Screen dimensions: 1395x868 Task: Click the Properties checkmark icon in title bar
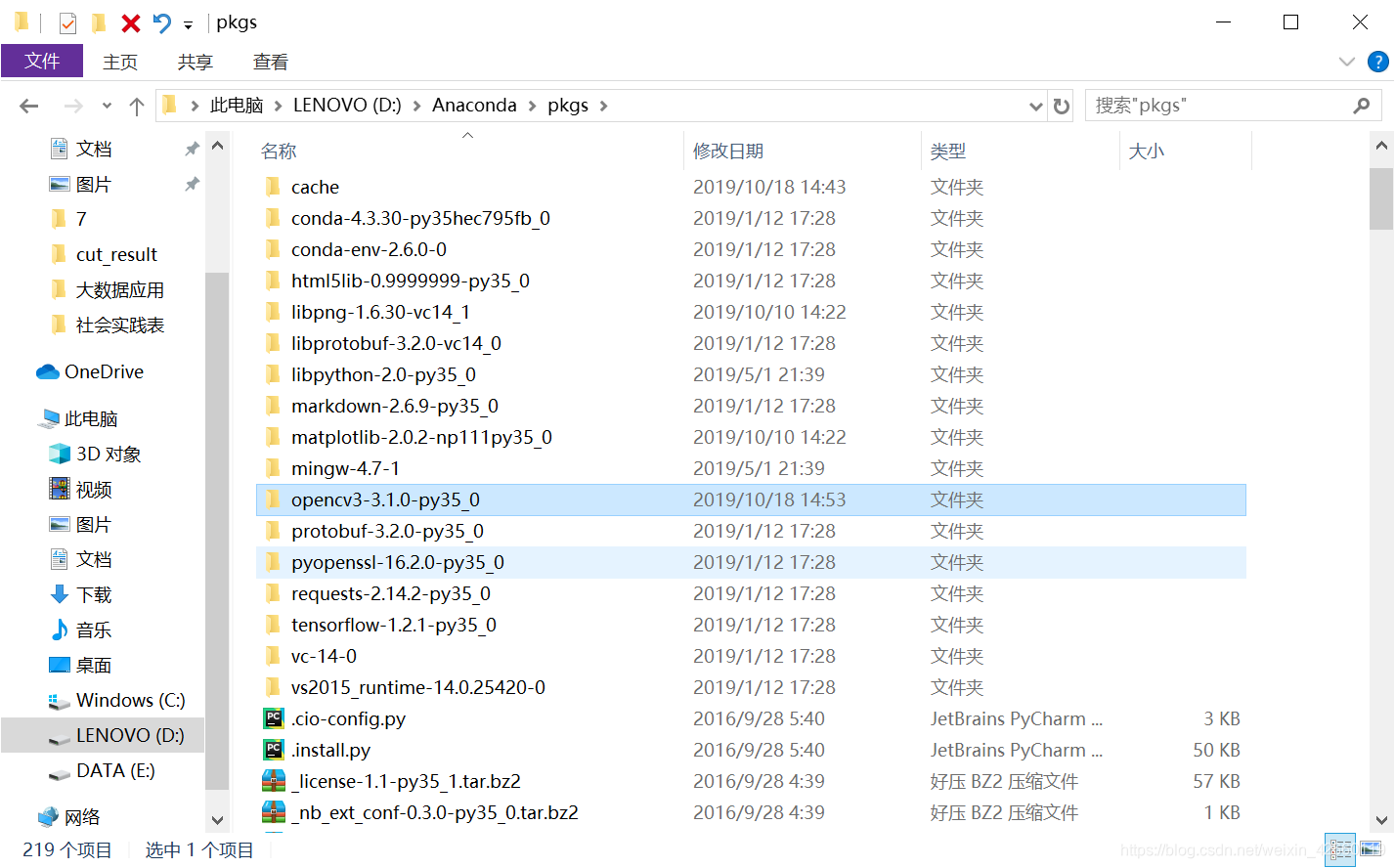pos(67,22)
